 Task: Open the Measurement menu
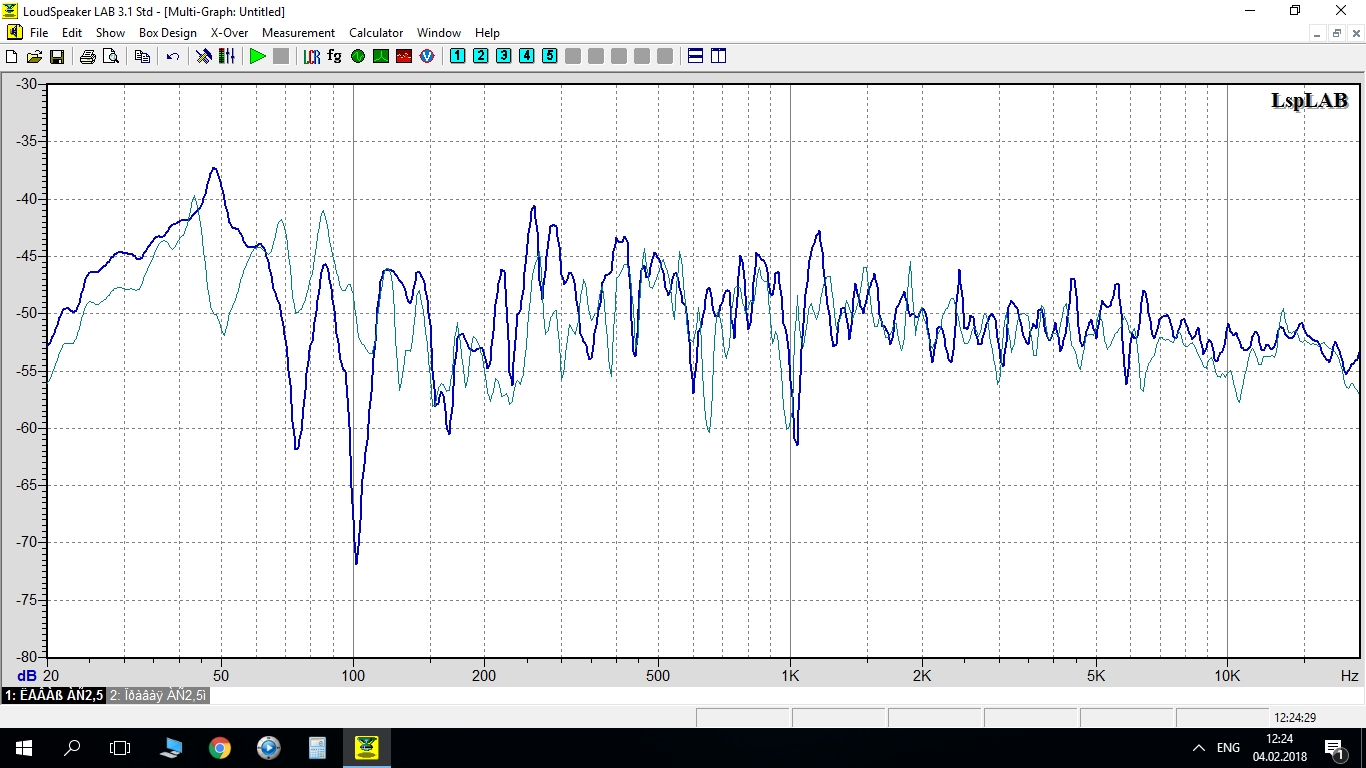click(298, 33)
